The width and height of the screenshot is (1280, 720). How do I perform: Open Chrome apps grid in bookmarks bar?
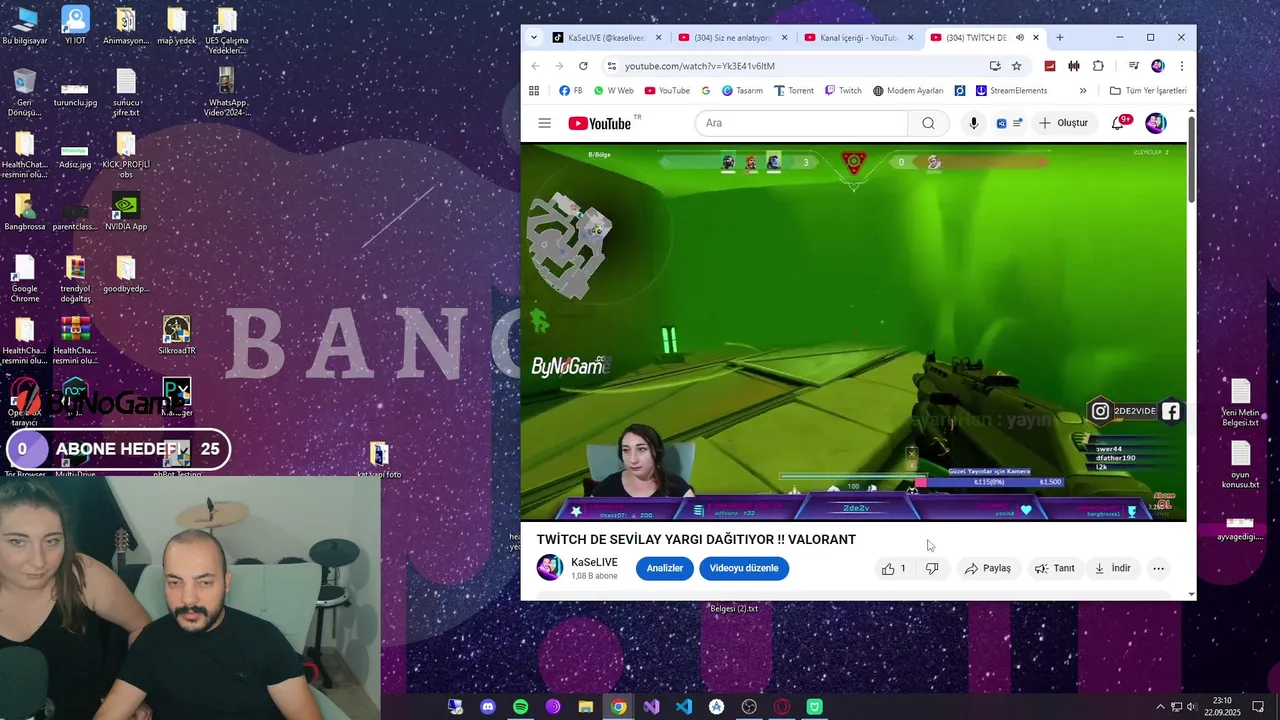click(534, 90)
